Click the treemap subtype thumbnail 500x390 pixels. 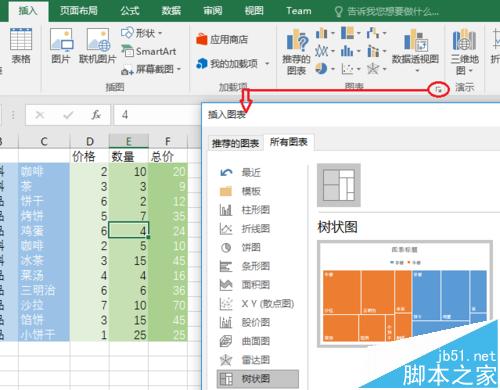[339, 185]
